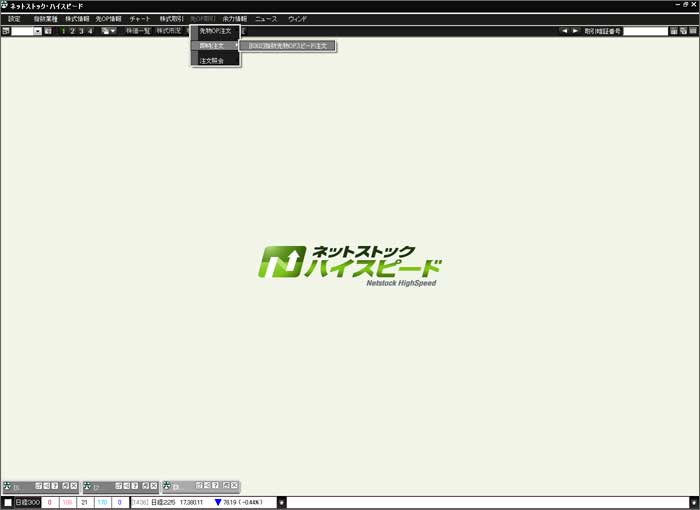
Task: Switch to screen layout 4
Action: click(x=90, y=31)
